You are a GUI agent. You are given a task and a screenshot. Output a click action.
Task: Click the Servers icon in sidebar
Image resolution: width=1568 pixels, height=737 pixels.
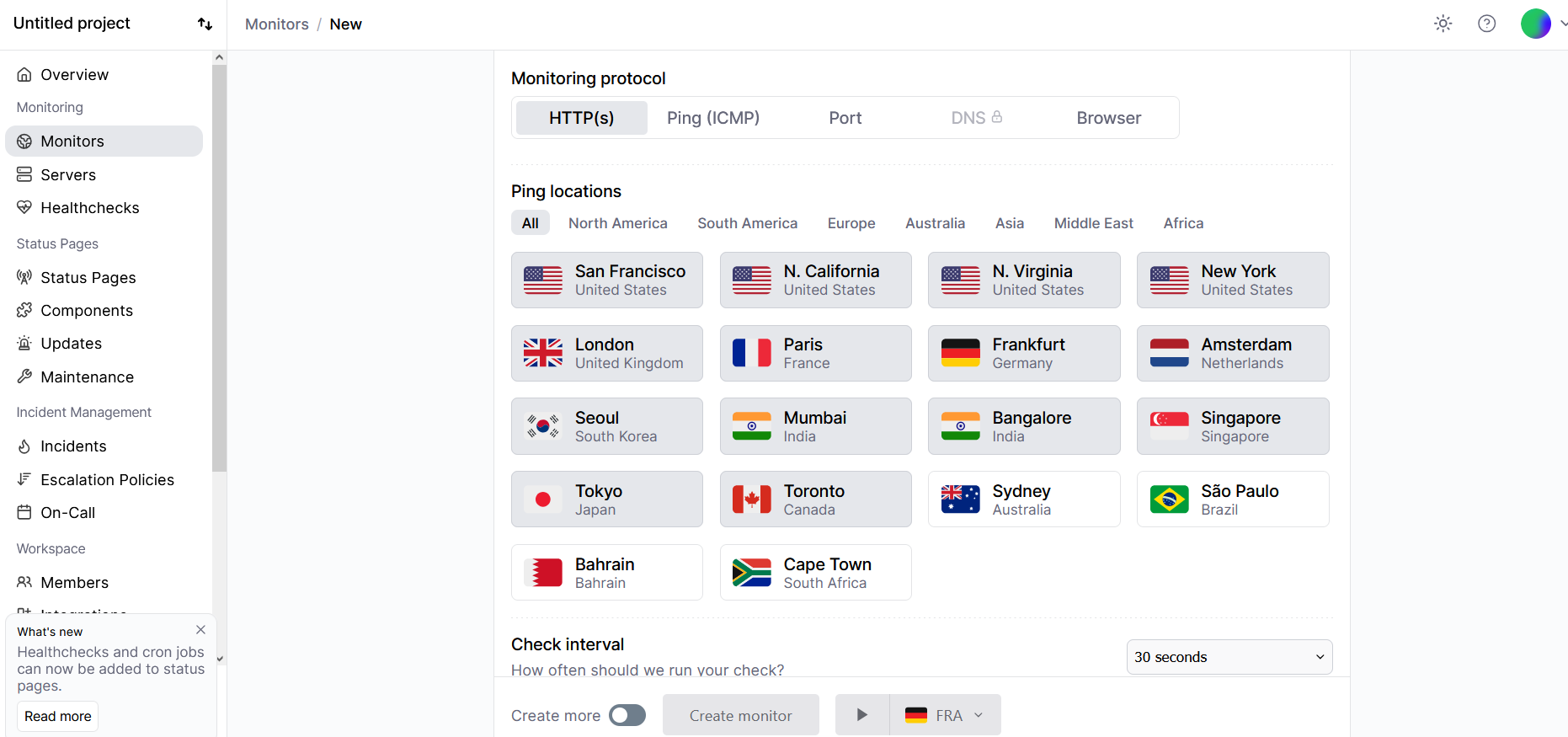(24, 174)
